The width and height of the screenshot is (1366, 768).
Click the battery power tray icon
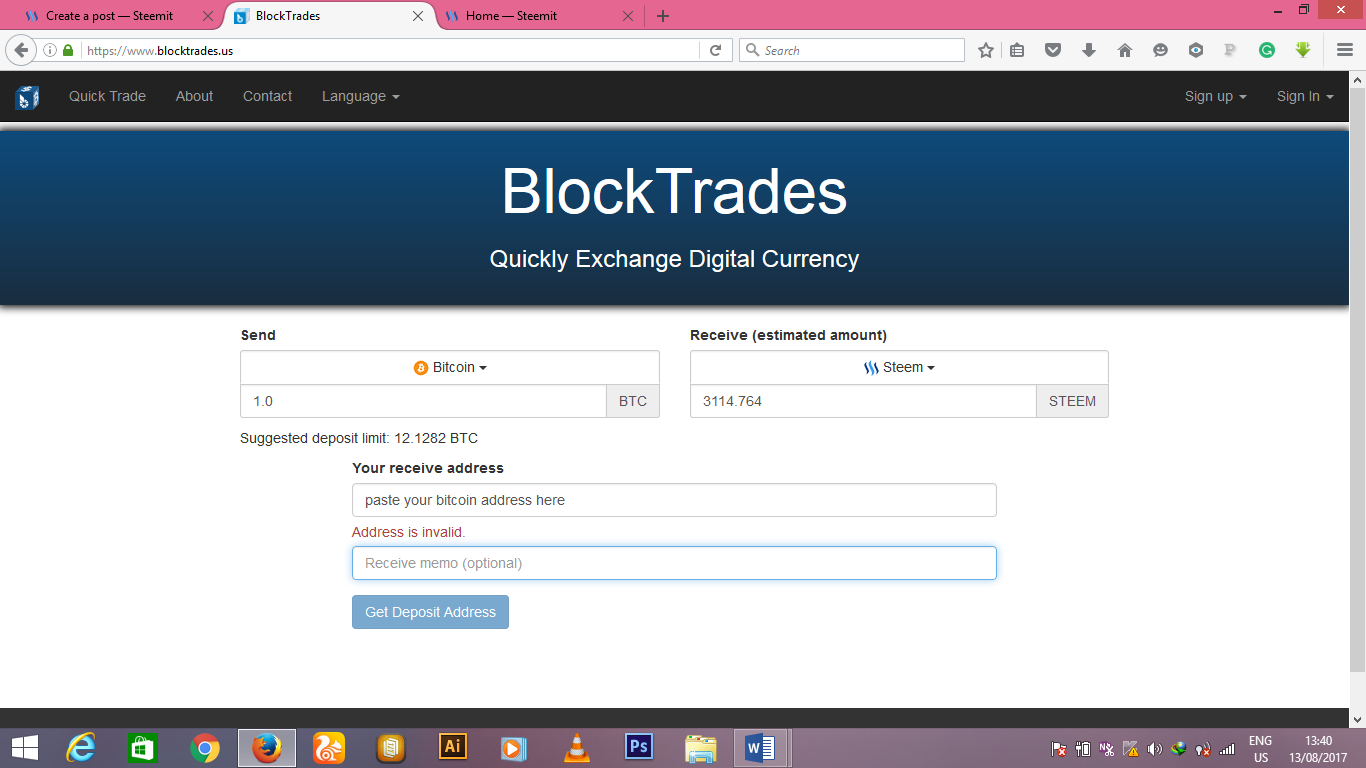[1083, 748]
